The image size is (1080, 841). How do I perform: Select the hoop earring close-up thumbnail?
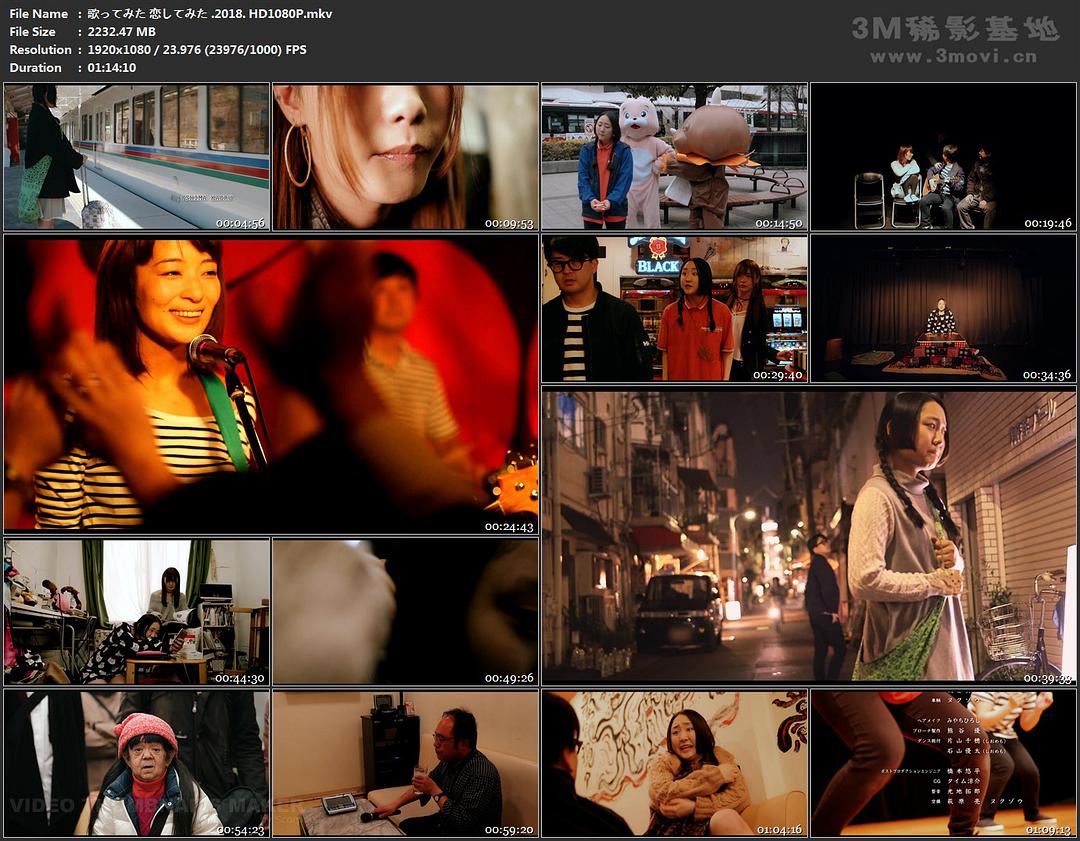click(405, 157)
